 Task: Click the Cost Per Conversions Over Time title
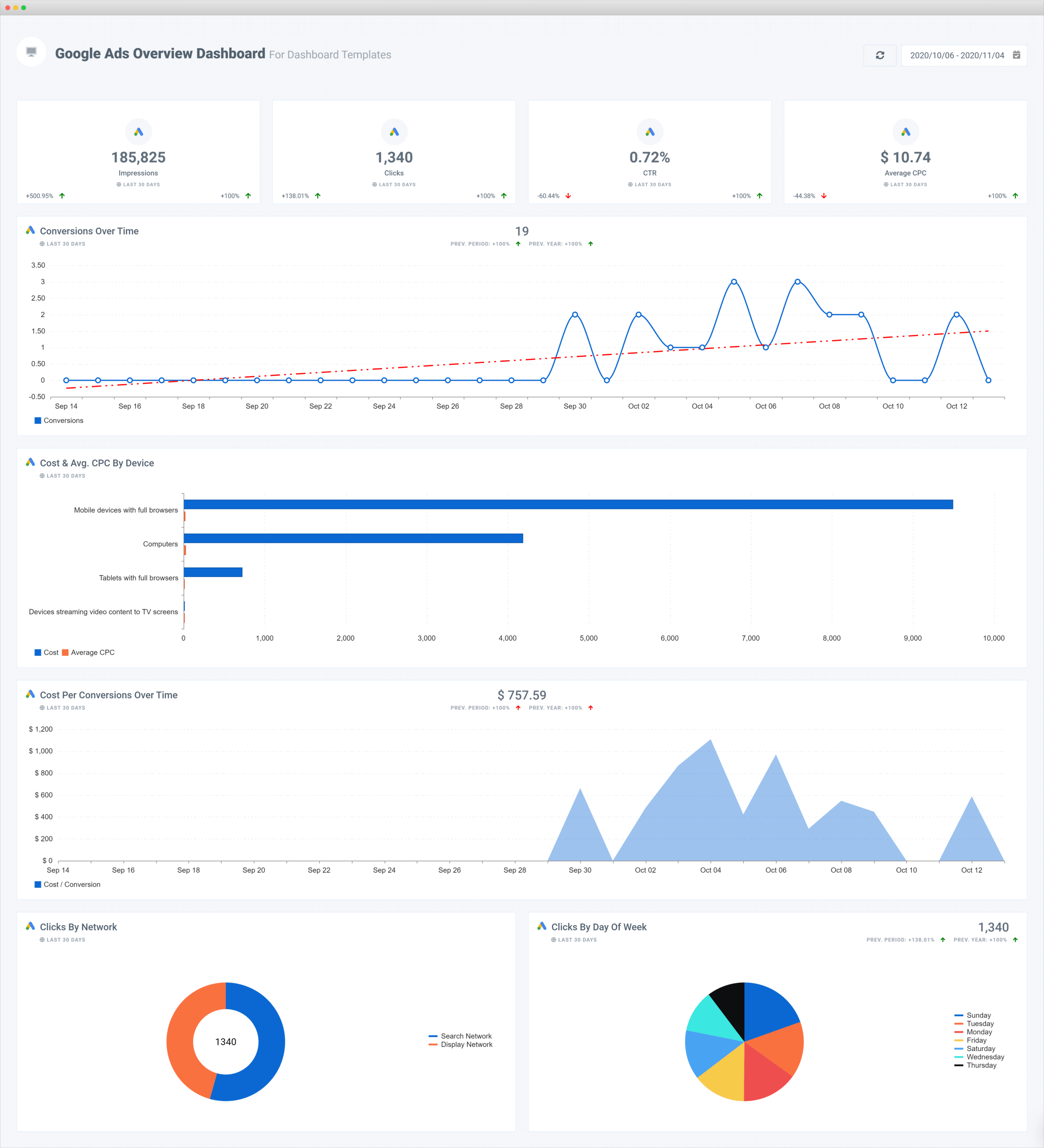point(108,695)
